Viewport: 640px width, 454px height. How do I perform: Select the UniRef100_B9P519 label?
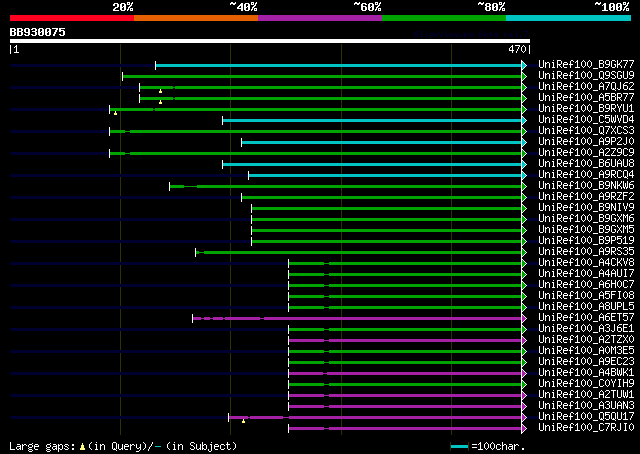point(586,240)
